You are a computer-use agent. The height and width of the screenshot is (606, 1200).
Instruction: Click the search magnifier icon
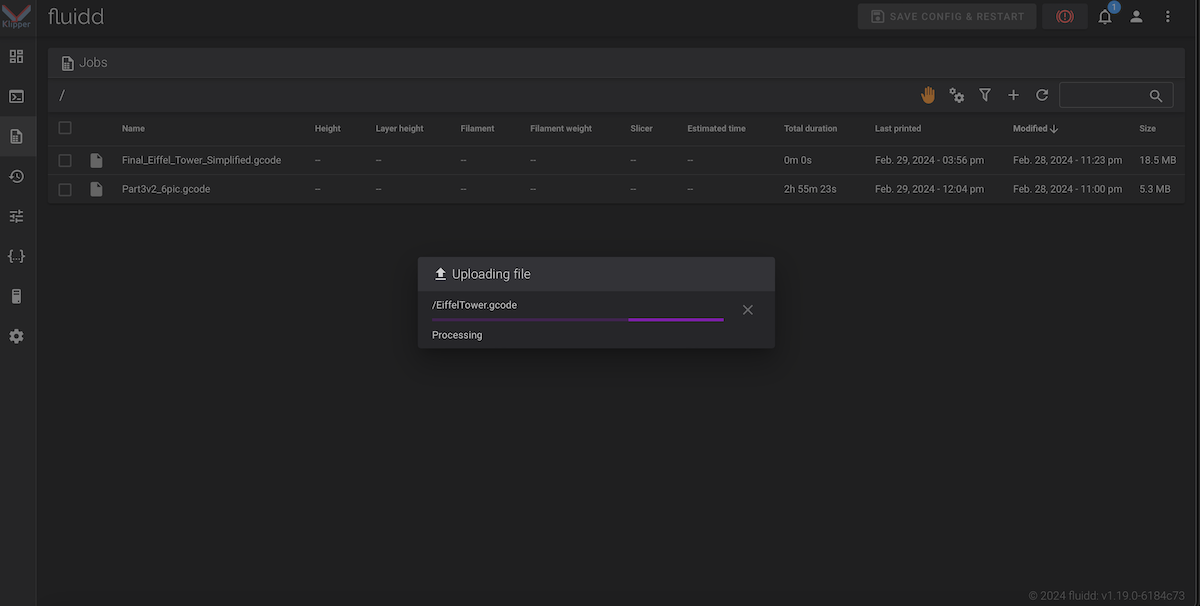(1156, 96)
